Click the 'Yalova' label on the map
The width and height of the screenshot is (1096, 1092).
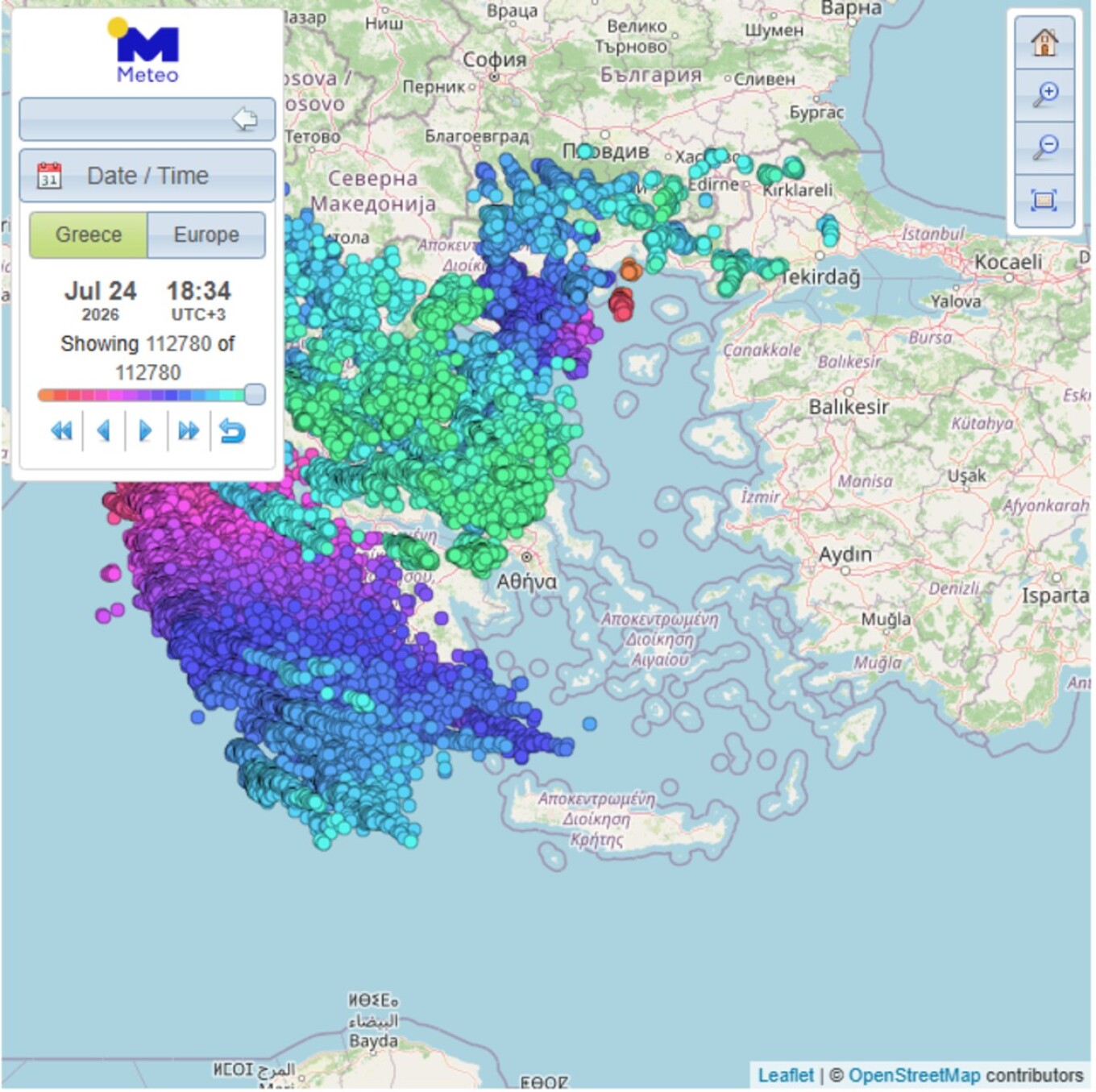pyautogui.click(x=956, y=301)
